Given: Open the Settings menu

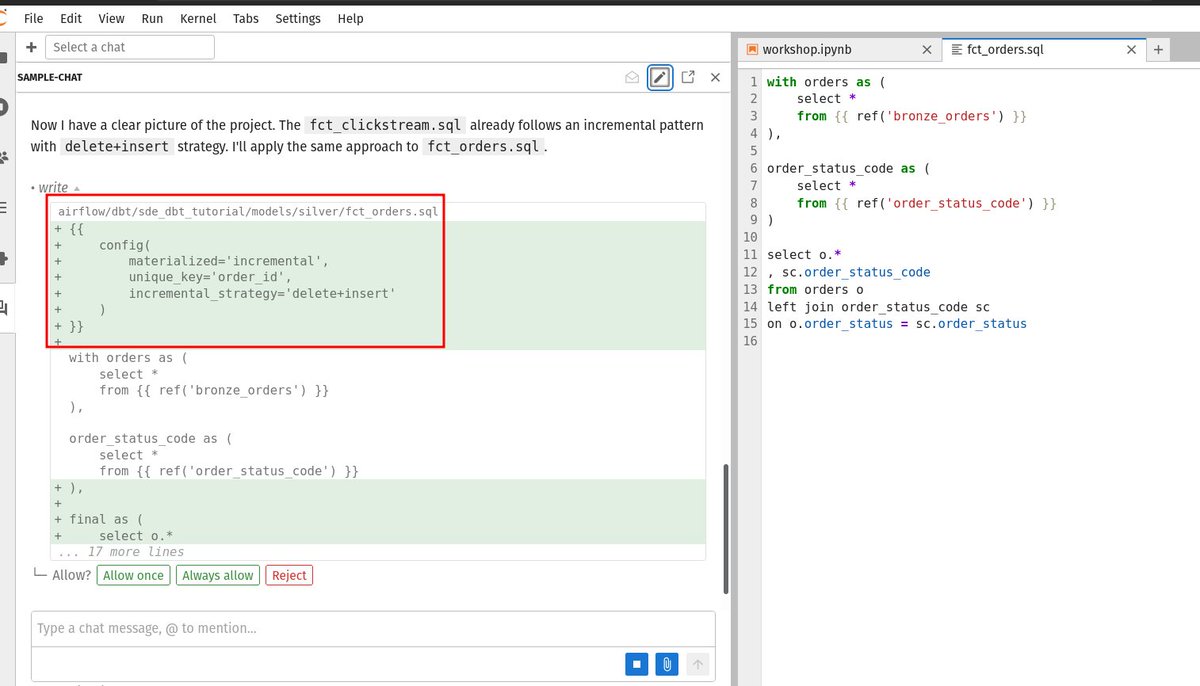Looking at the screenshot, I should (298, 18).
